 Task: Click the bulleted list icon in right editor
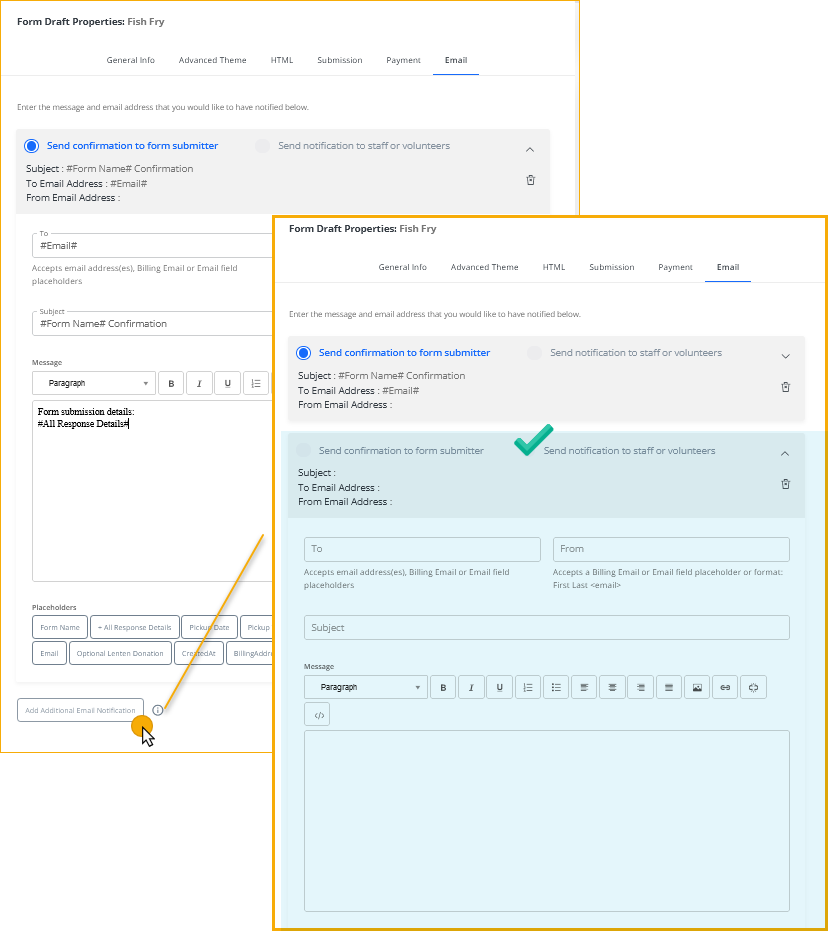click(x=556, y=687)
